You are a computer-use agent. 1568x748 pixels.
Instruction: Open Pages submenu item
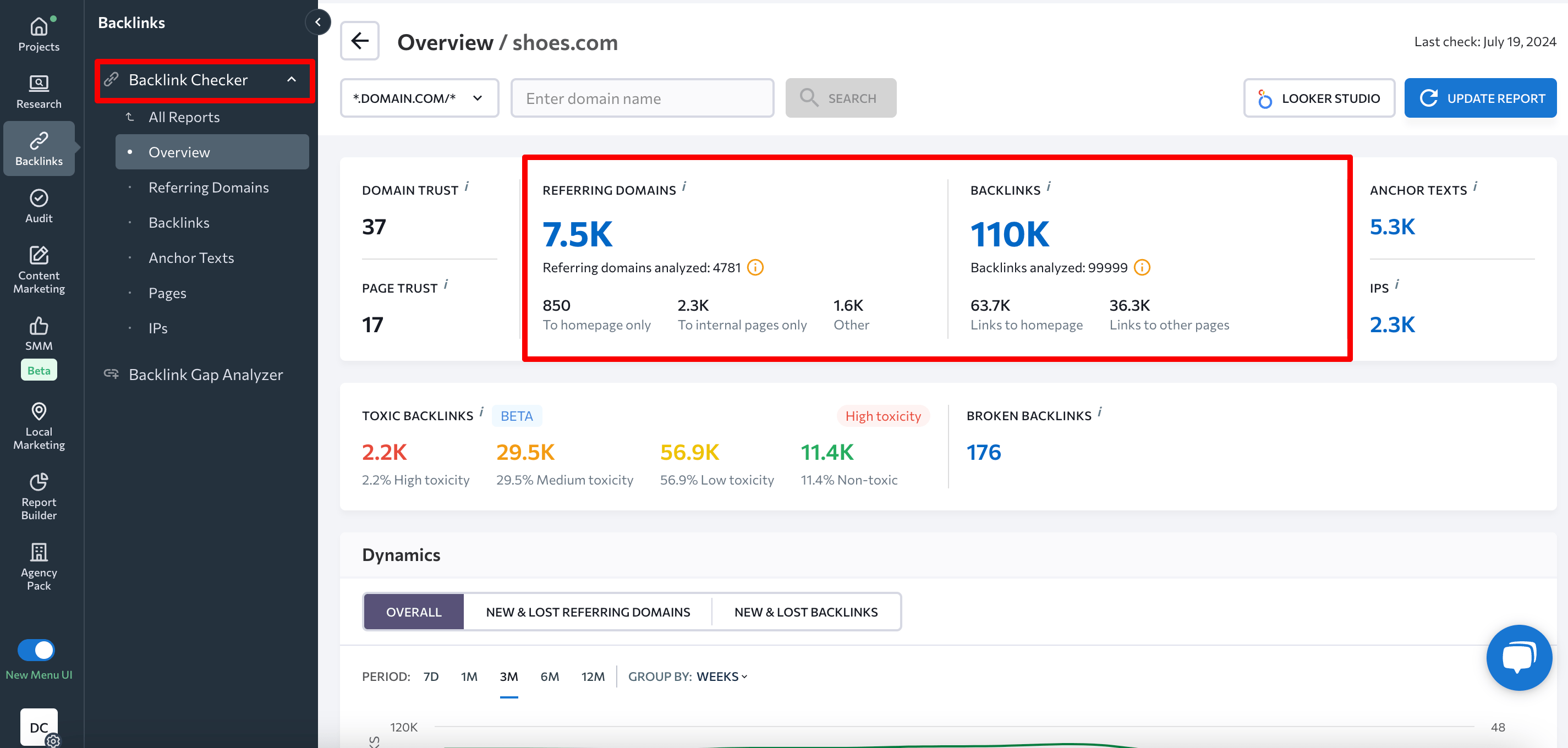(x=167, y=293)
